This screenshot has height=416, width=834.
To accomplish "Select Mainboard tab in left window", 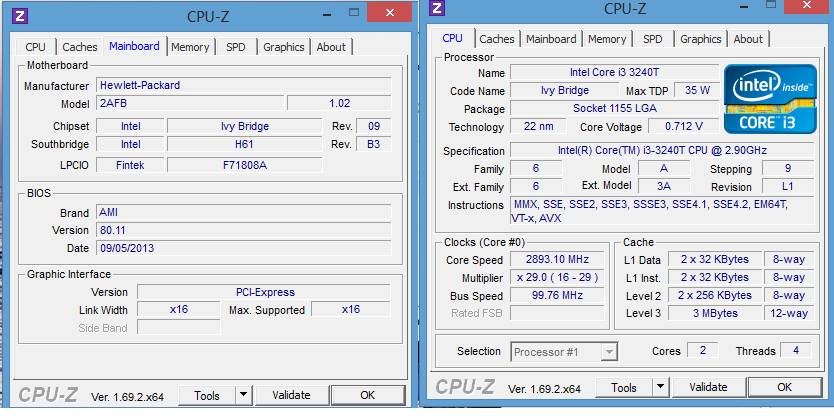I will click(x=135, y=46).
